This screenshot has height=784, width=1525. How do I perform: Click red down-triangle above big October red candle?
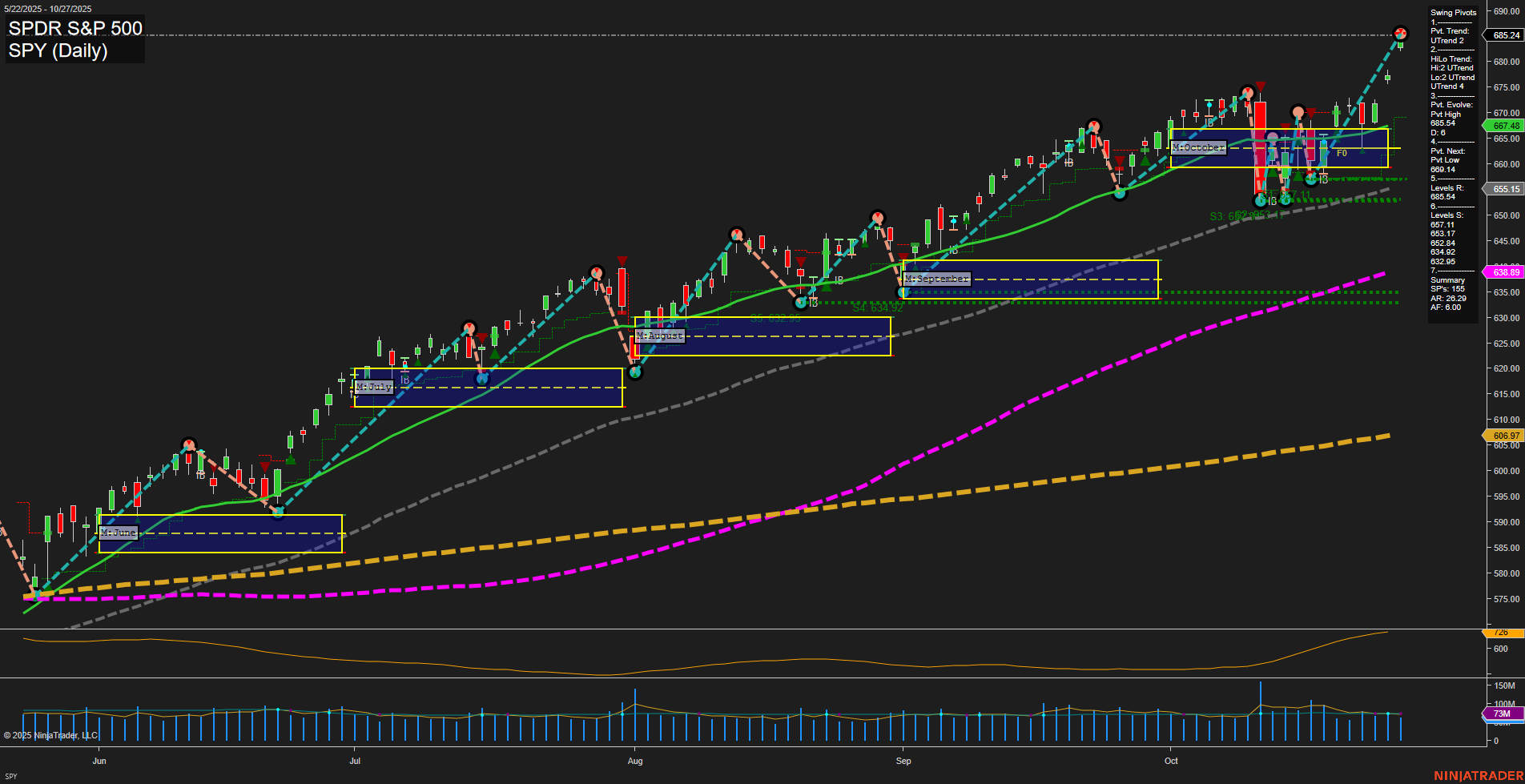pyautogui.click(x=1261, y=86)
